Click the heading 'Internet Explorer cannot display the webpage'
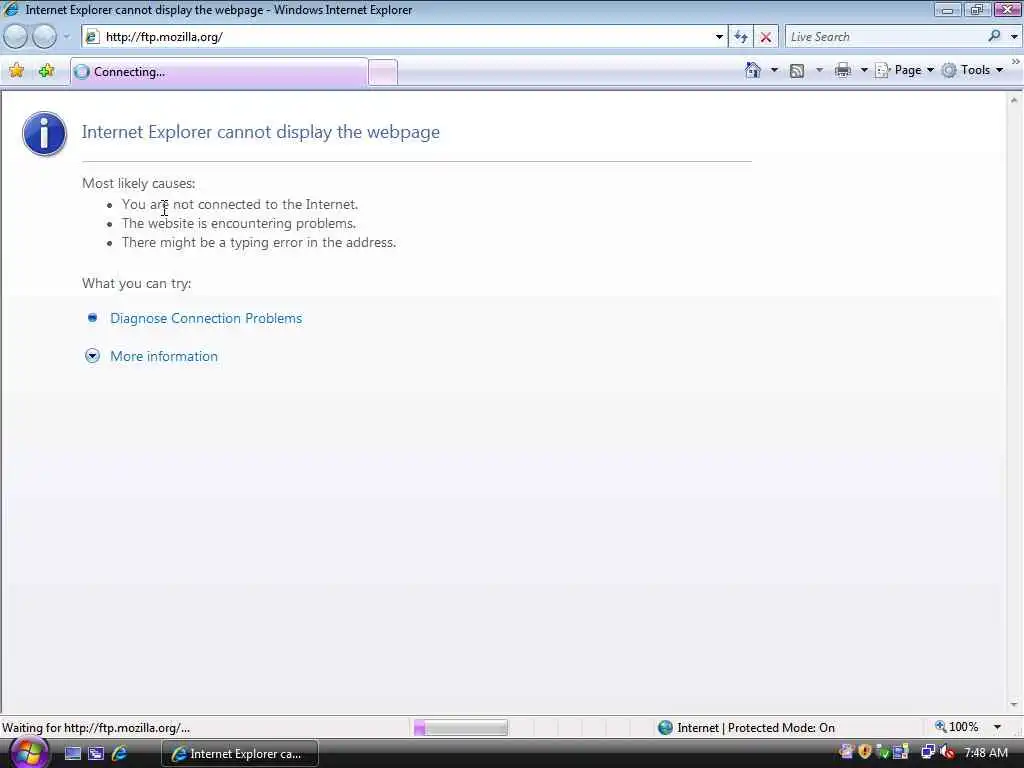 (261, 132)
